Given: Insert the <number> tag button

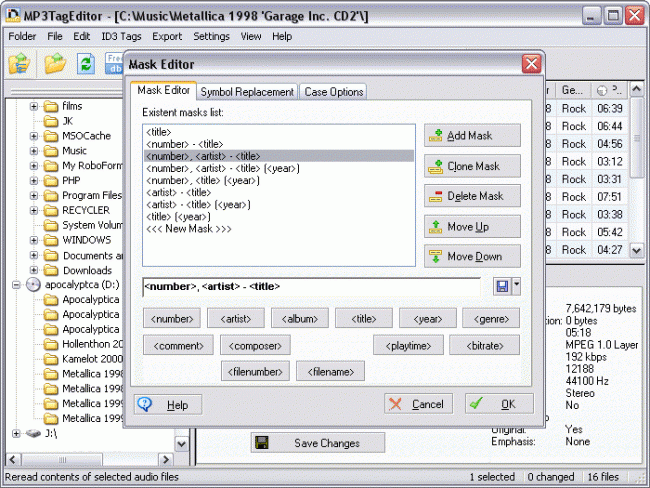Looking at the screenshot, I should tap(172, 318).
